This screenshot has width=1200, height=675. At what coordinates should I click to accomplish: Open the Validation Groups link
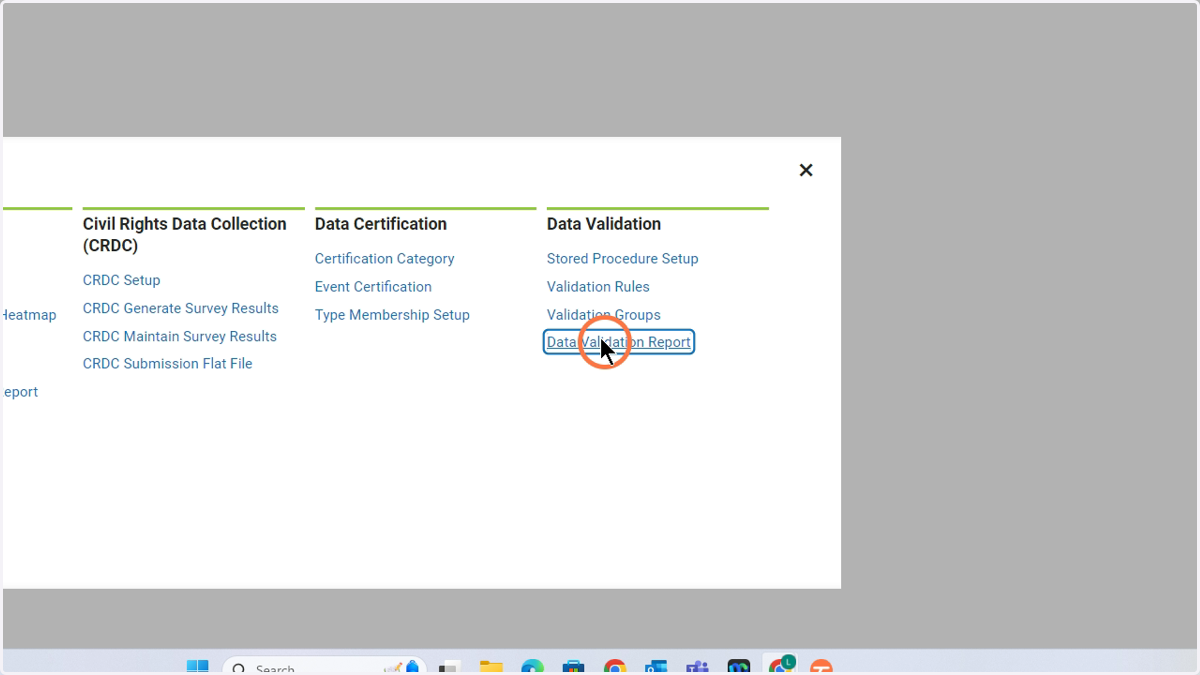click(x=603, y=315)
